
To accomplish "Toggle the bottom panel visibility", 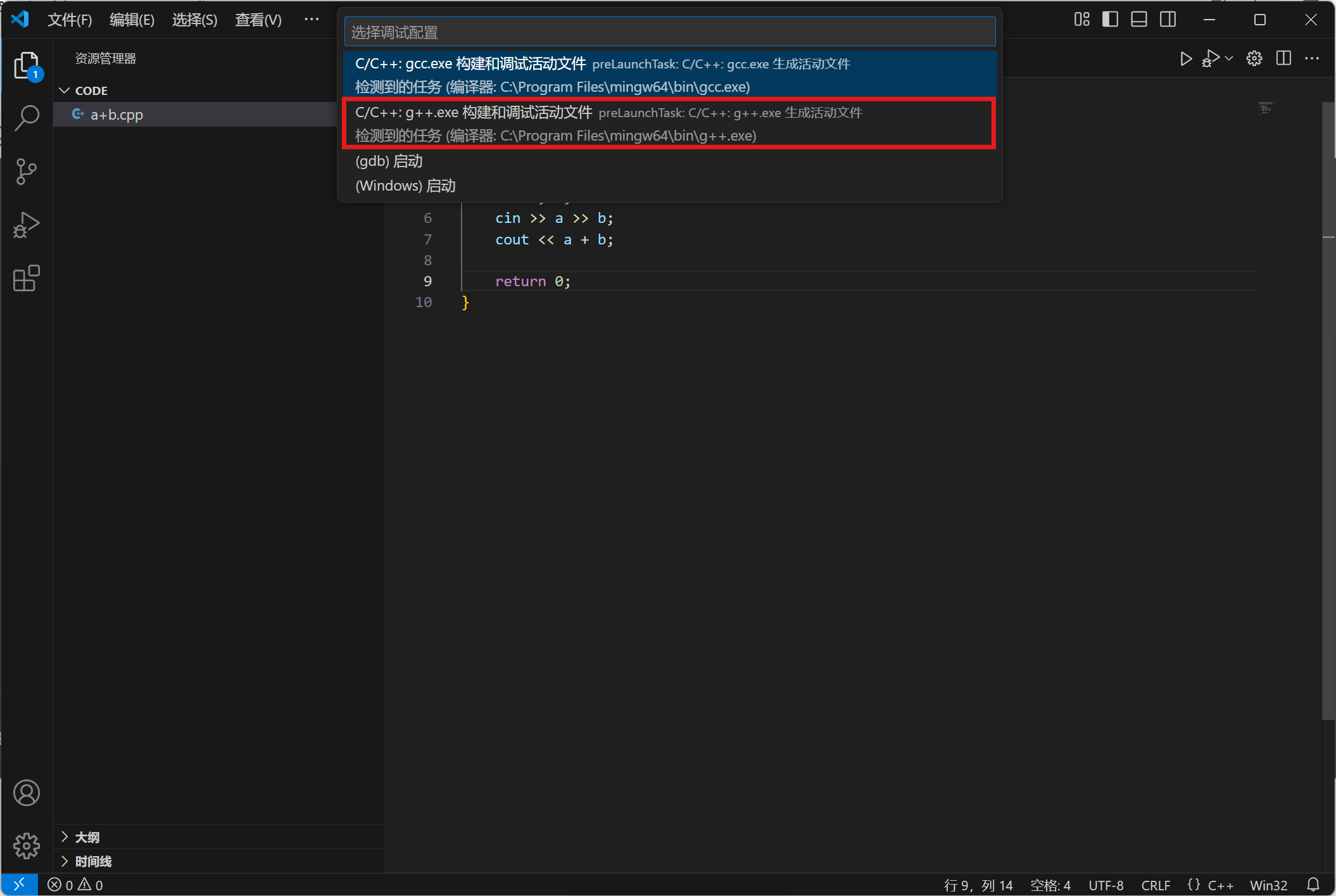I will [x=1139, y=20].
